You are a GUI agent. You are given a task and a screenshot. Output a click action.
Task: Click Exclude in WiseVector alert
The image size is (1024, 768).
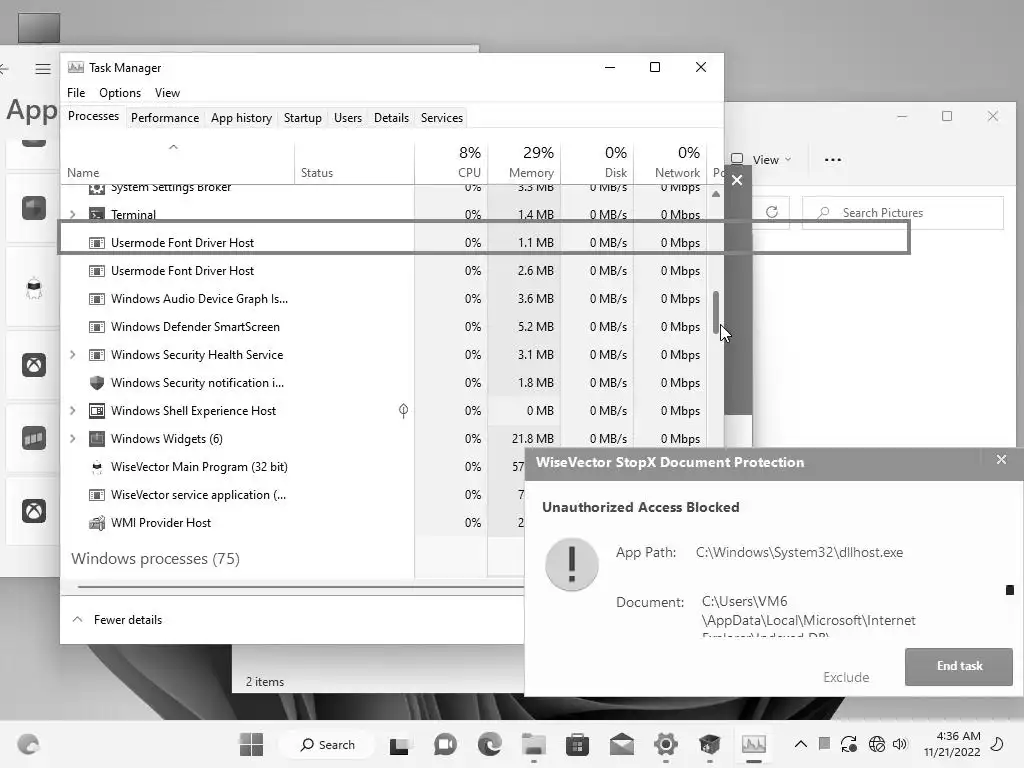[846, 677]
